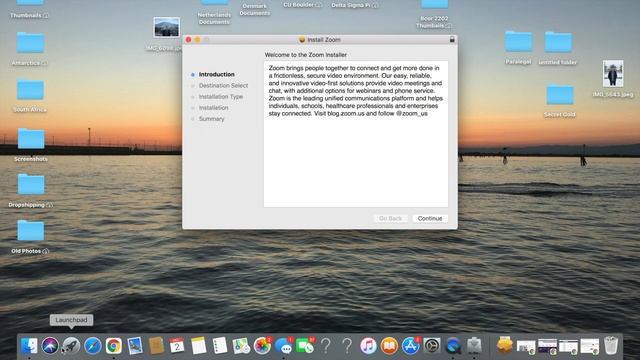The width and height of the screenshot is (640, 360).
Task: Select the Antarctica folder on desktop
Action: point(30,43)
